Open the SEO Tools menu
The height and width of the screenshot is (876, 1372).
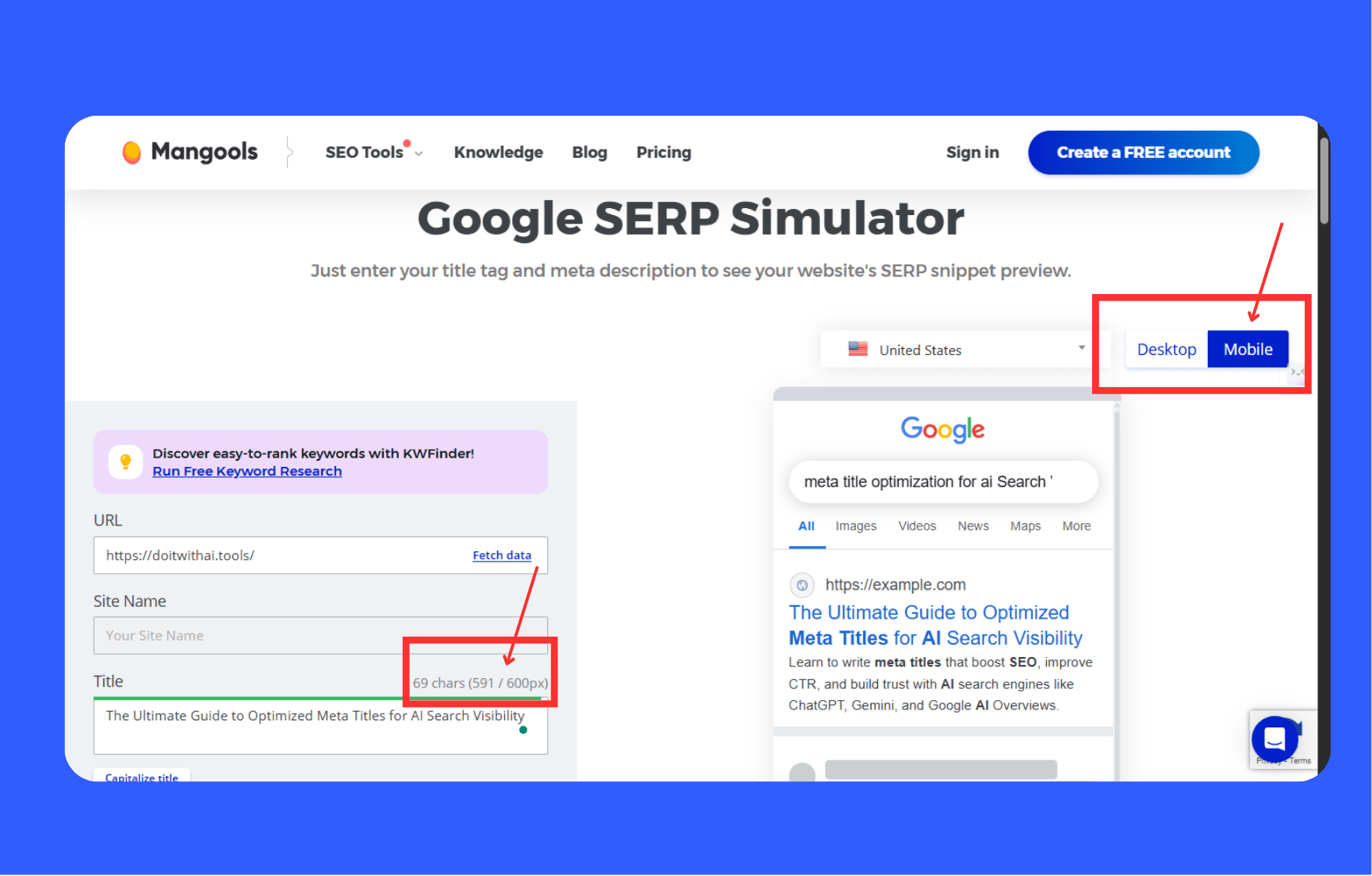[373, 152]
